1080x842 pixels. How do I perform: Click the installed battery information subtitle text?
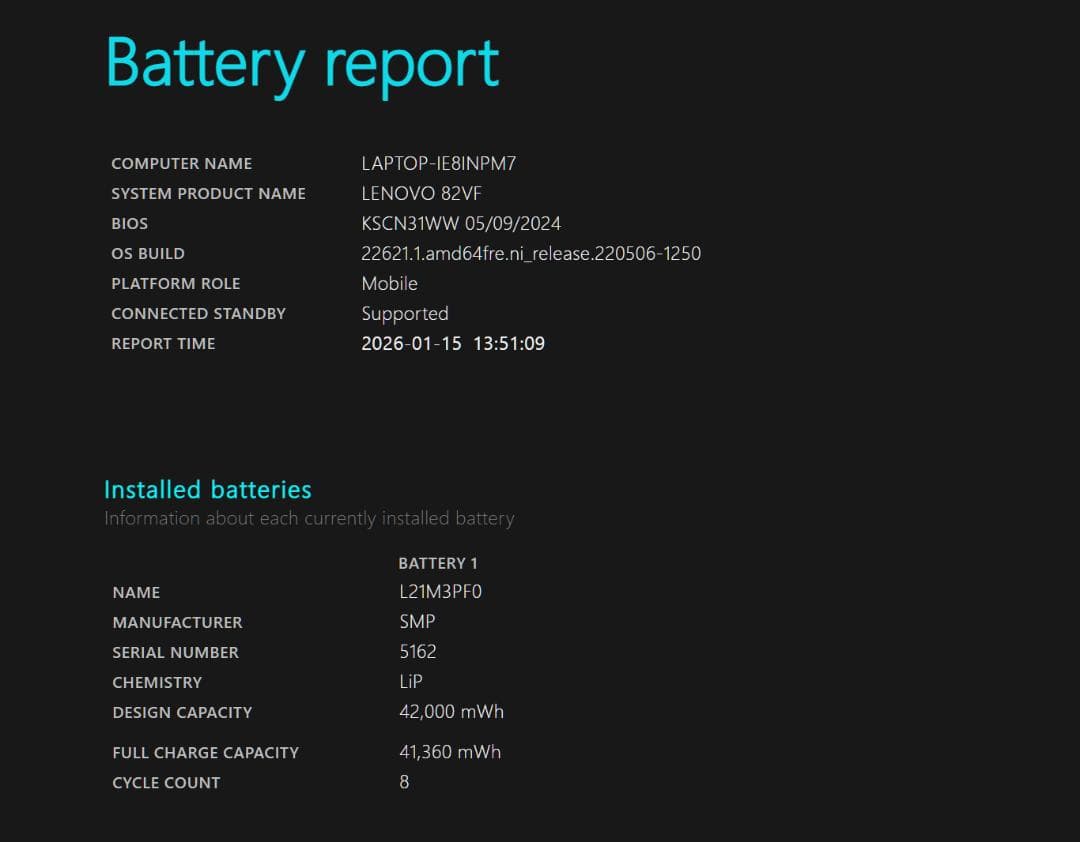click(309, 518)
